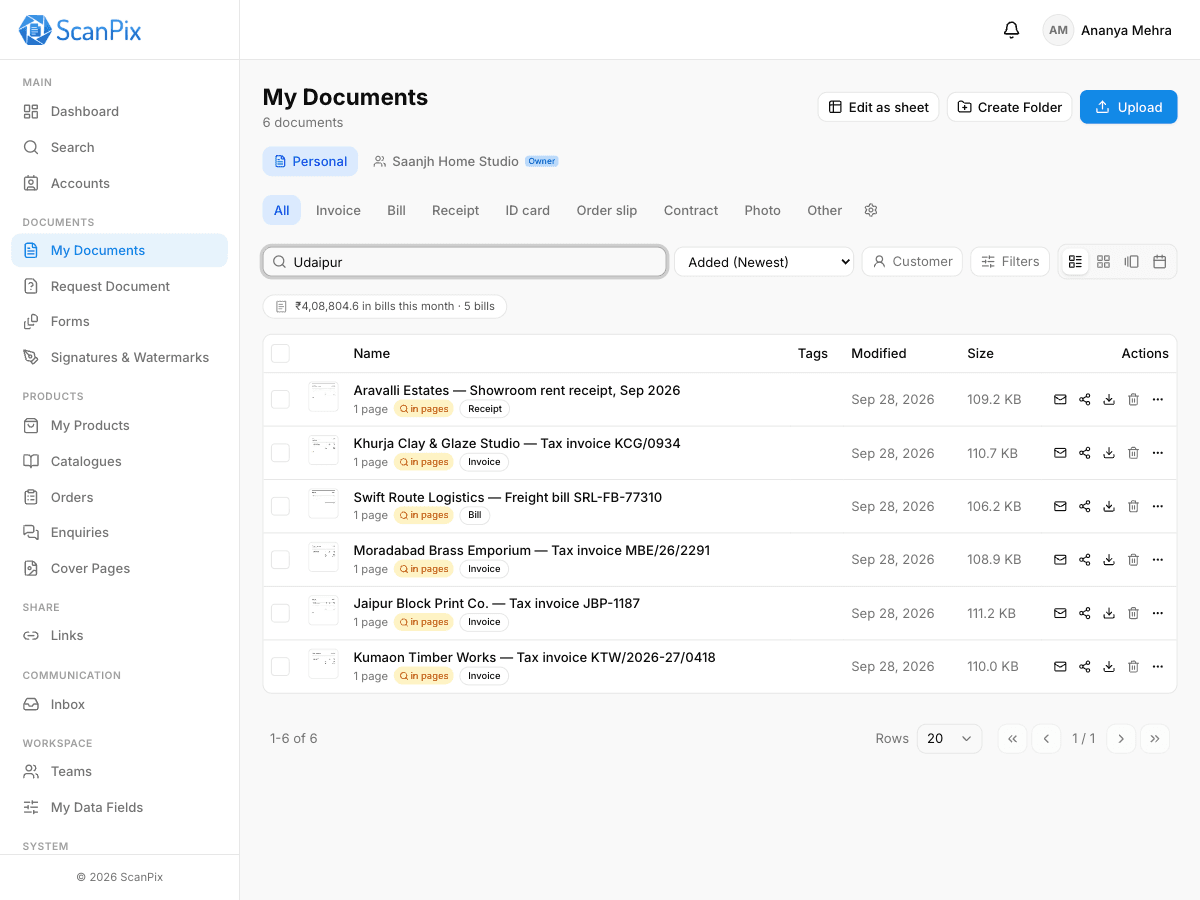Open the Rows per page dropdown
Viewport: 1200px width, 900px height.
click(949, 739)
